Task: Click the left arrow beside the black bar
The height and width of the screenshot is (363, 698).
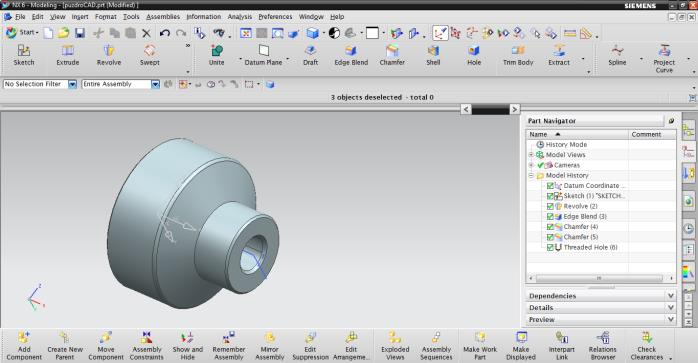Action: (466, 109)
